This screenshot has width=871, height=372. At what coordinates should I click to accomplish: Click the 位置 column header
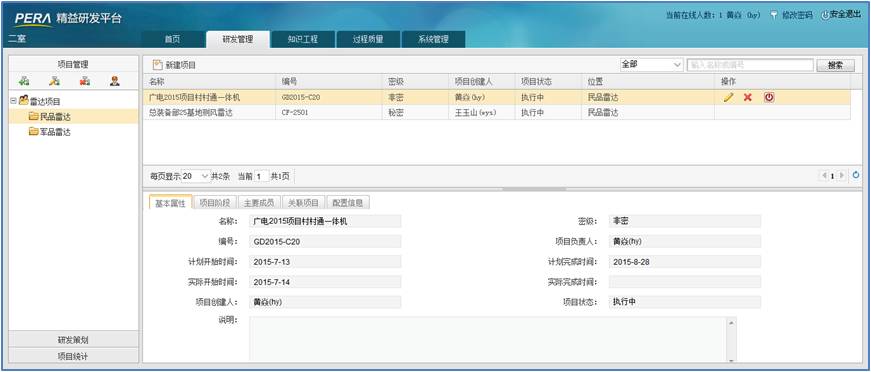(x=648, y=81)
